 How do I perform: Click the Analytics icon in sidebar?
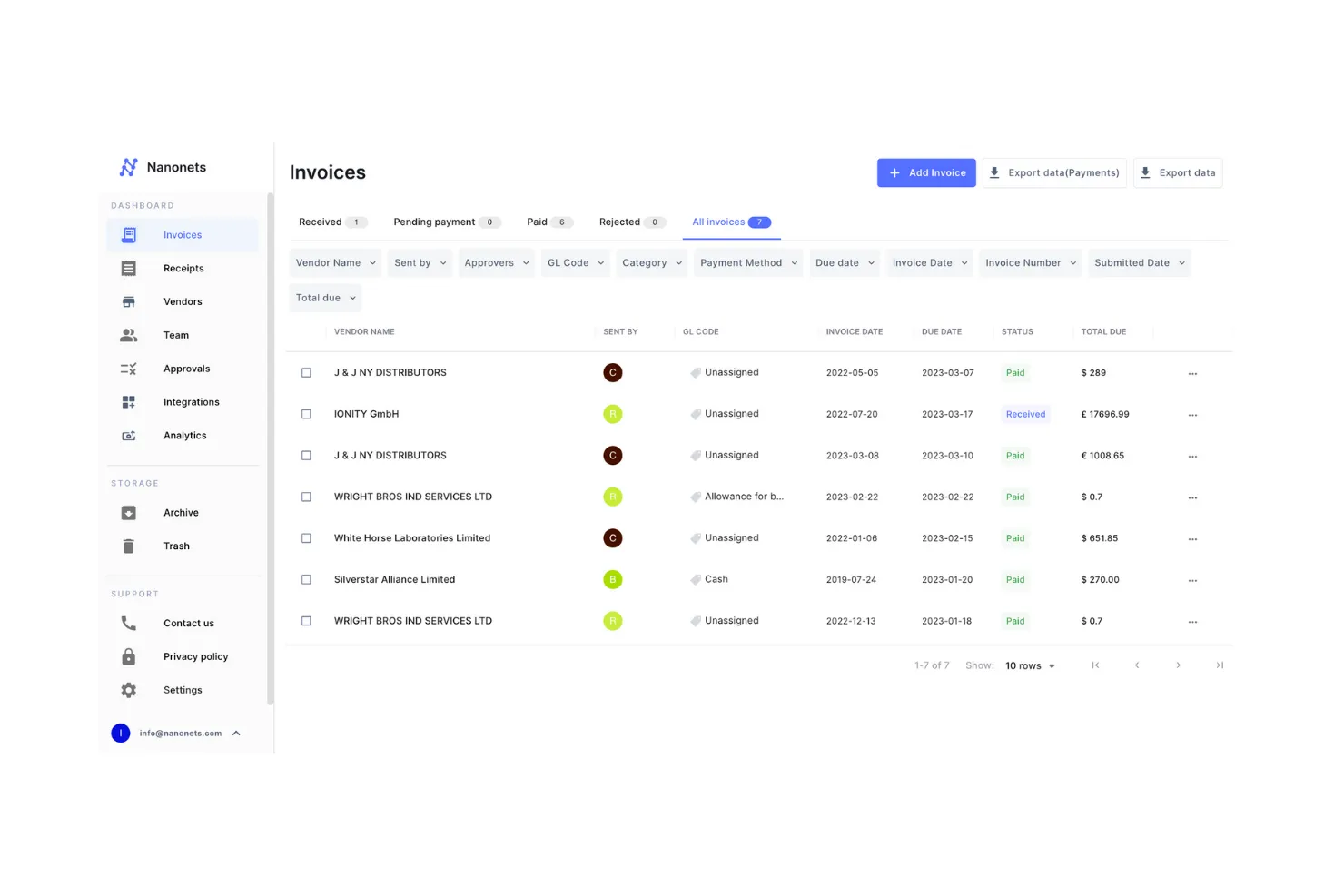129,436
